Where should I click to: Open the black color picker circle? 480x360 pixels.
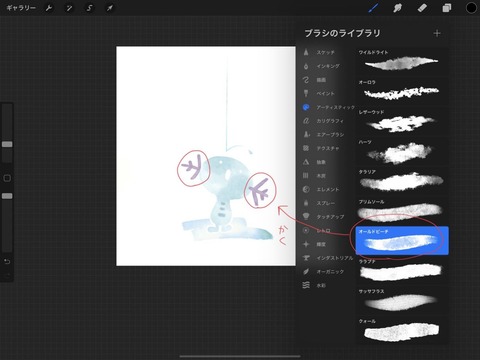pos(471,8)
